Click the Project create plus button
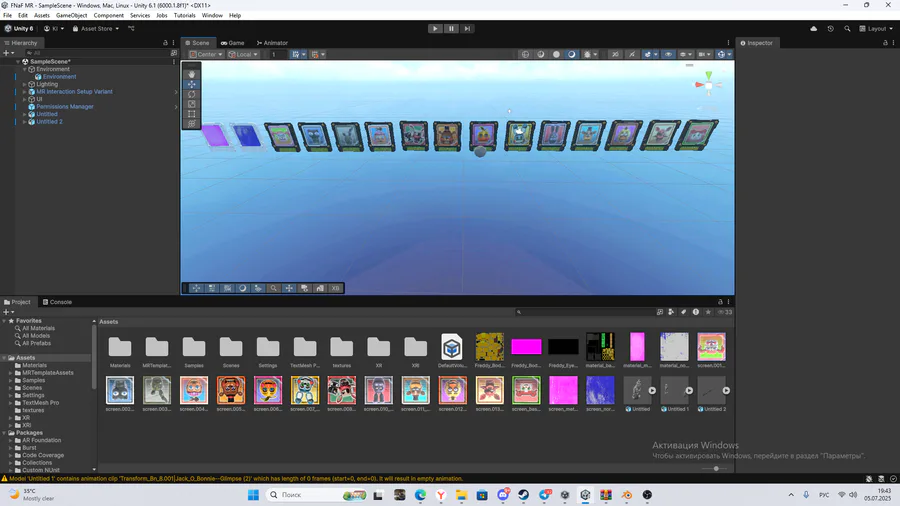 click(x=8, y=312)
